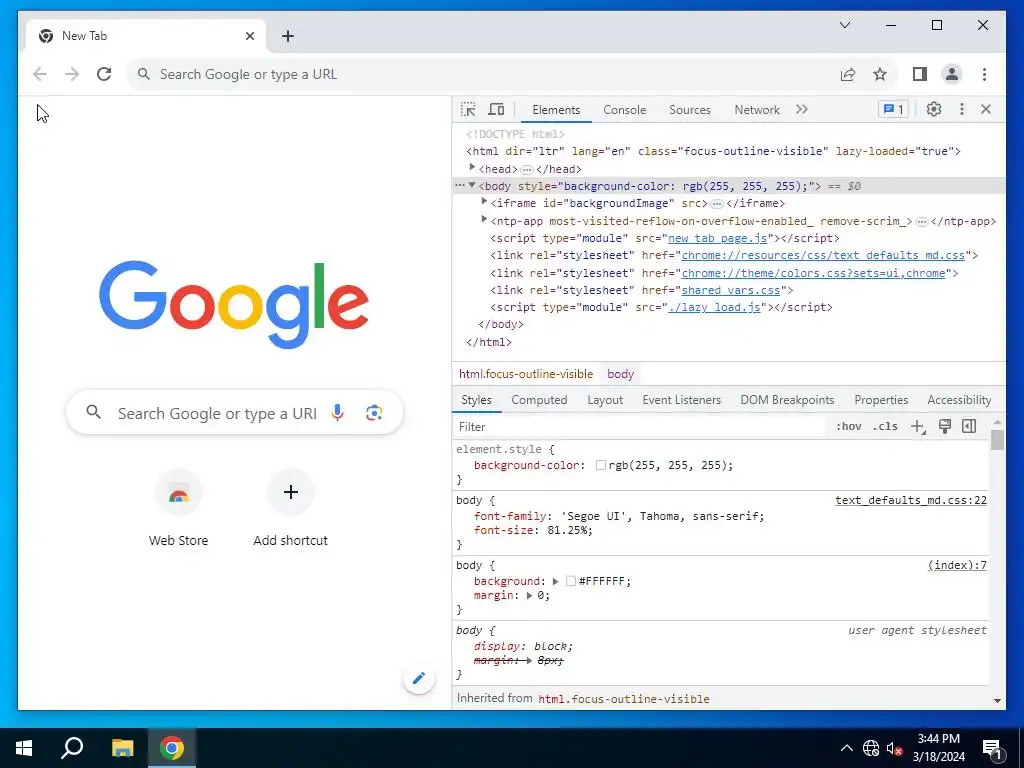The width and height of the screenshot is (1024, 768).
Task: Switch to the Console tab
Action: pos(624,110)
